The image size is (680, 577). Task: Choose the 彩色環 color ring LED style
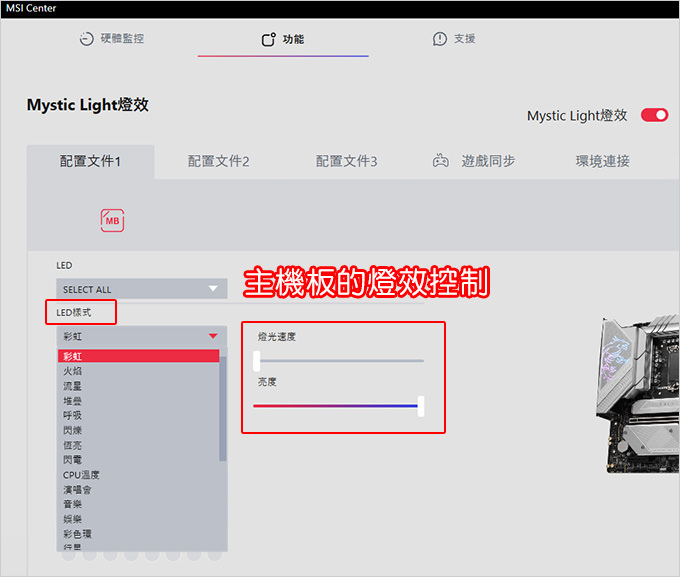(x=138, y=534)
